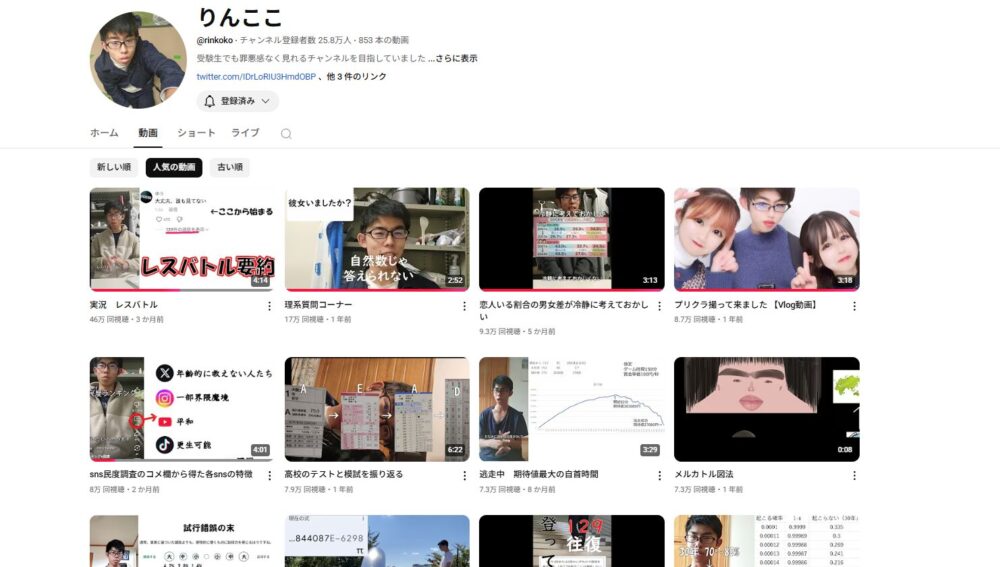Click the sns特徴 4:01 video thumbnail
This screenshot has width=1000, height=567.
point(182,409)
